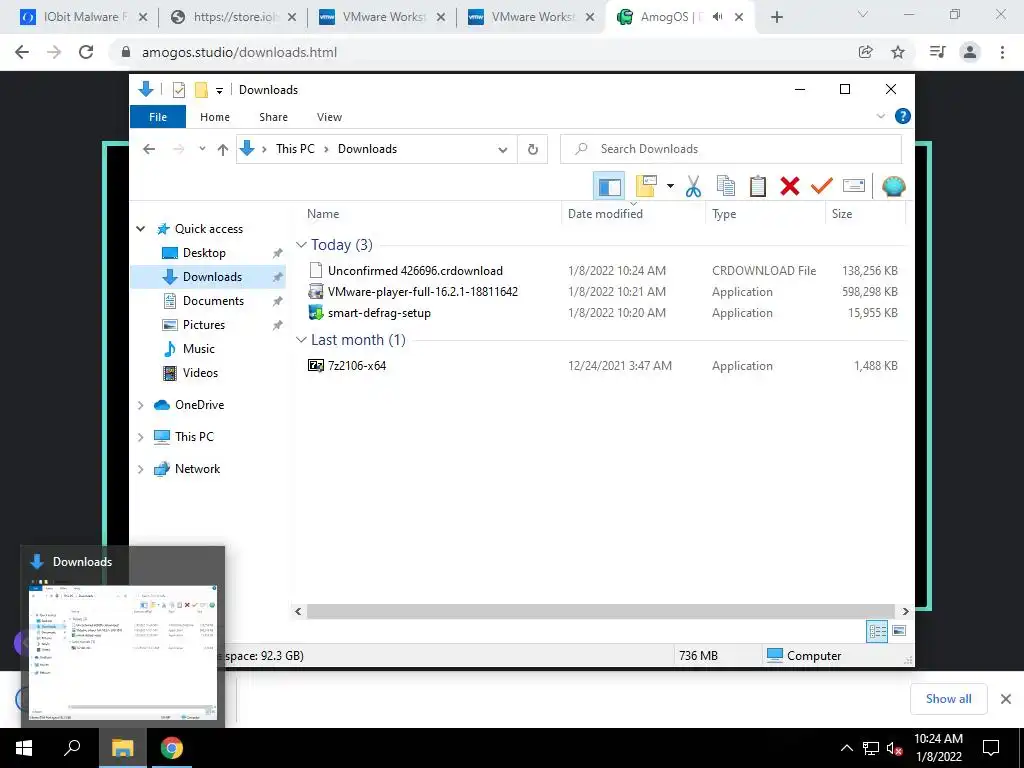Click Show all downloads button
Screen dimensions: 1024x768
coord(948,699)
